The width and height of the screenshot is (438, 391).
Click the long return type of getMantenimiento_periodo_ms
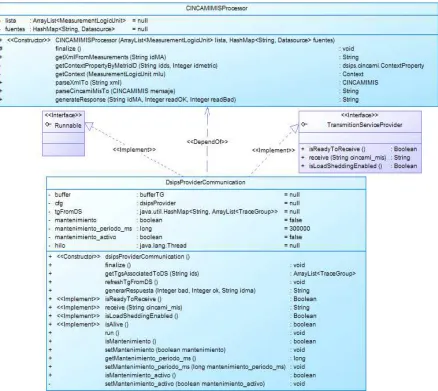coord(299,358)
